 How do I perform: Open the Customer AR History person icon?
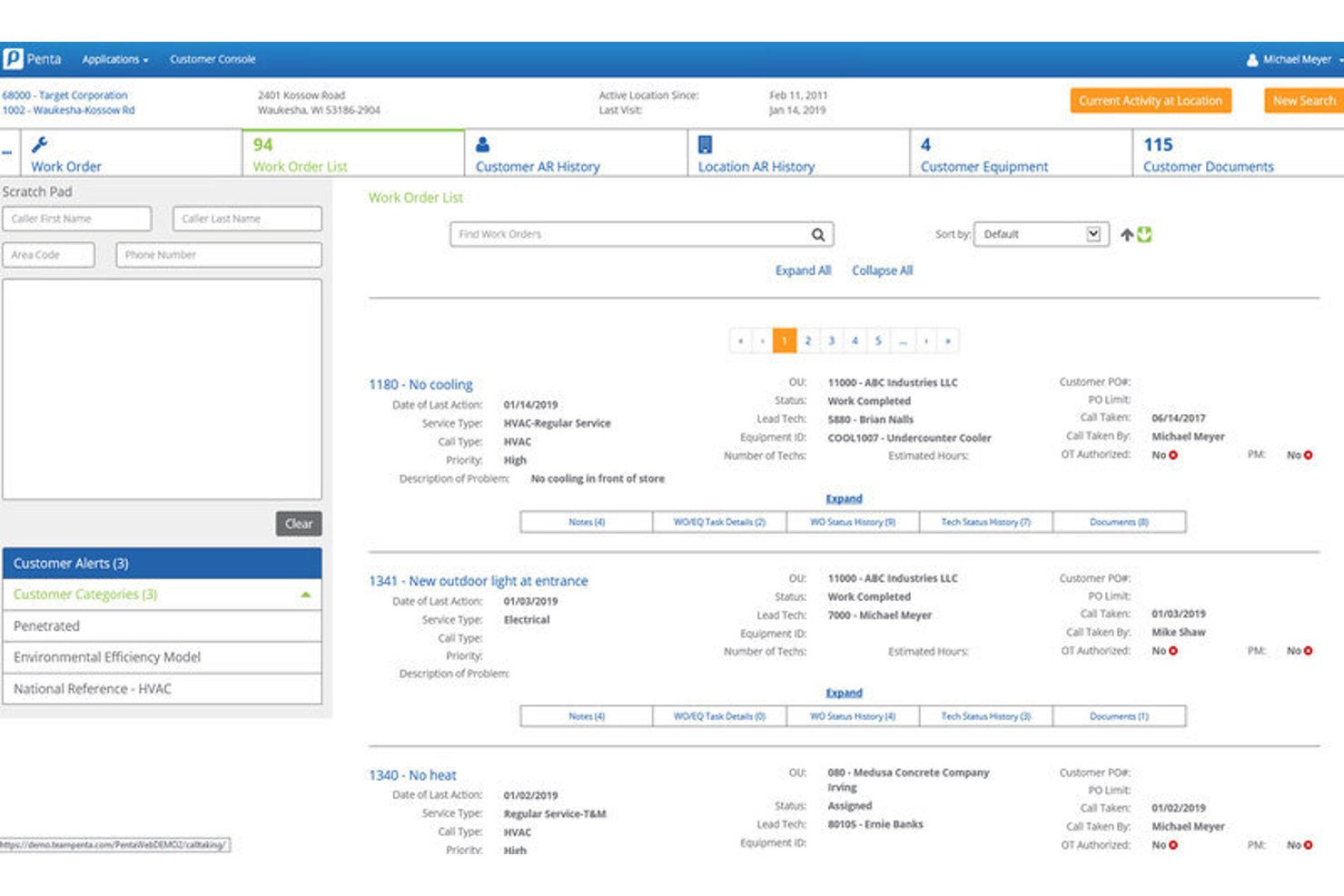click(483, 144)
